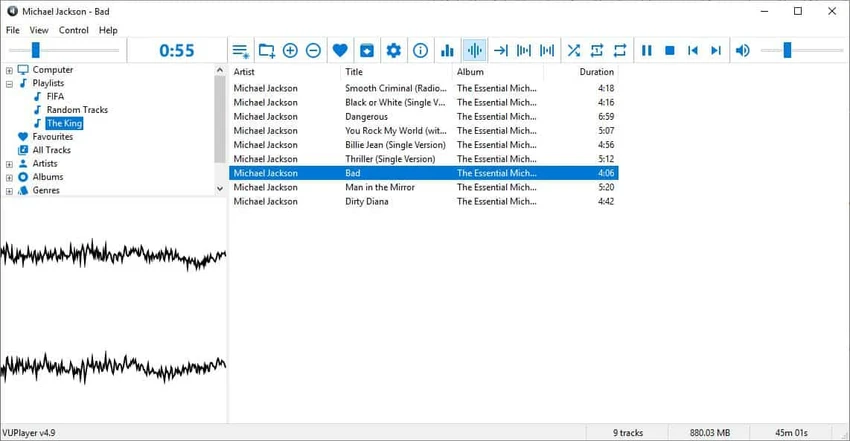The width and height of the screenshot is (850, 441).
Task: Open the Control menu
Action: coord(74,30)
